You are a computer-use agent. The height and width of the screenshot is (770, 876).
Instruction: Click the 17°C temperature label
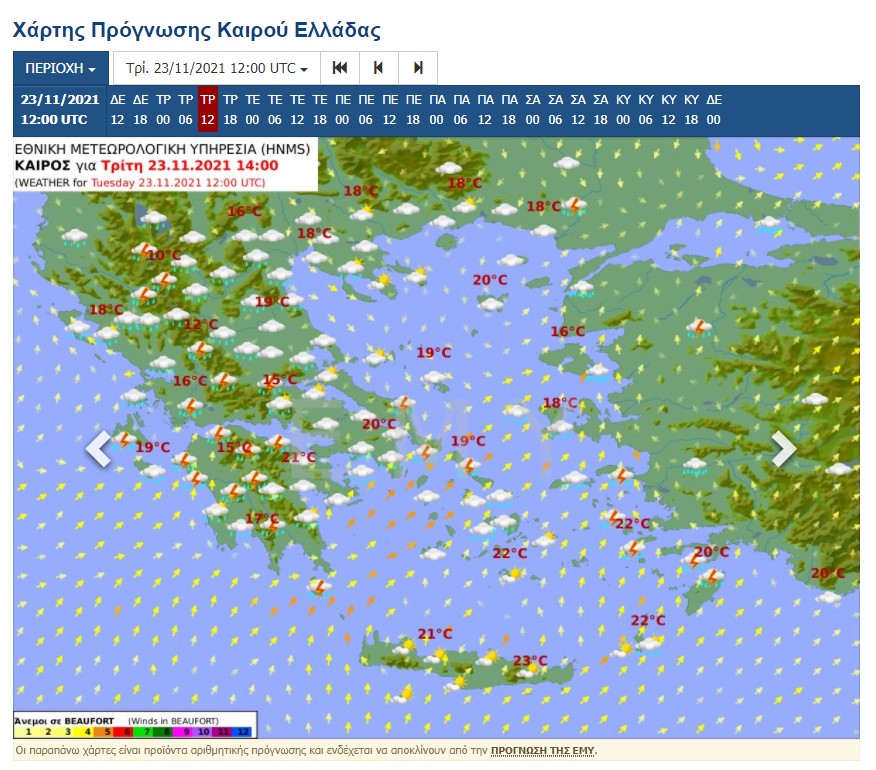point(262,519)
